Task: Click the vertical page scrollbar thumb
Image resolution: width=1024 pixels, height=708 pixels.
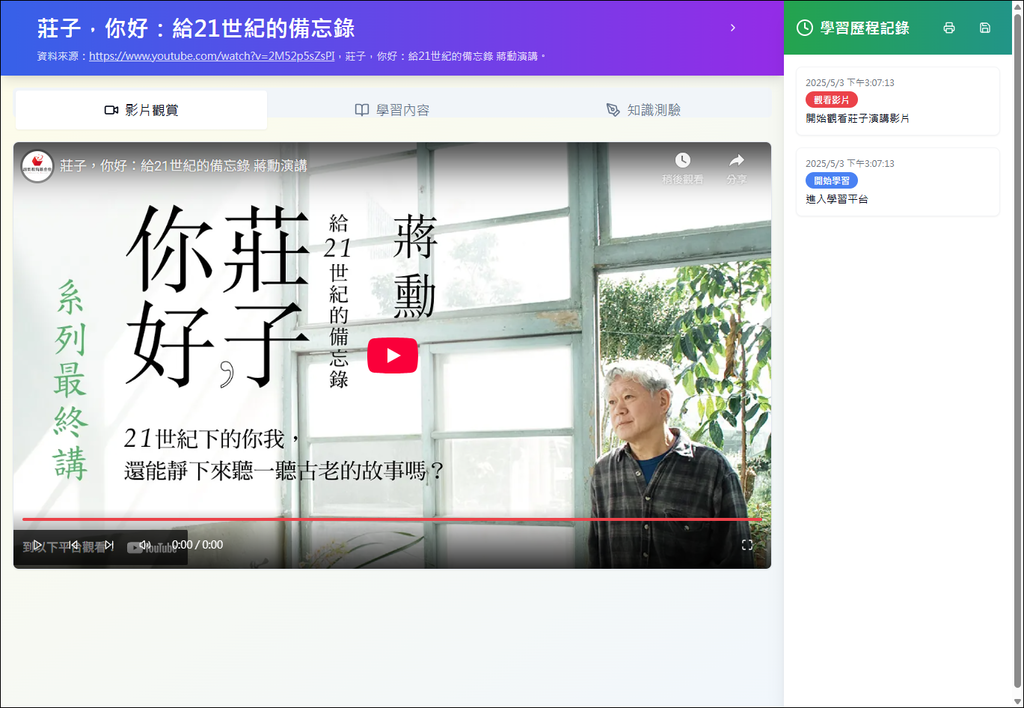Action: [x=1017, y=353]
